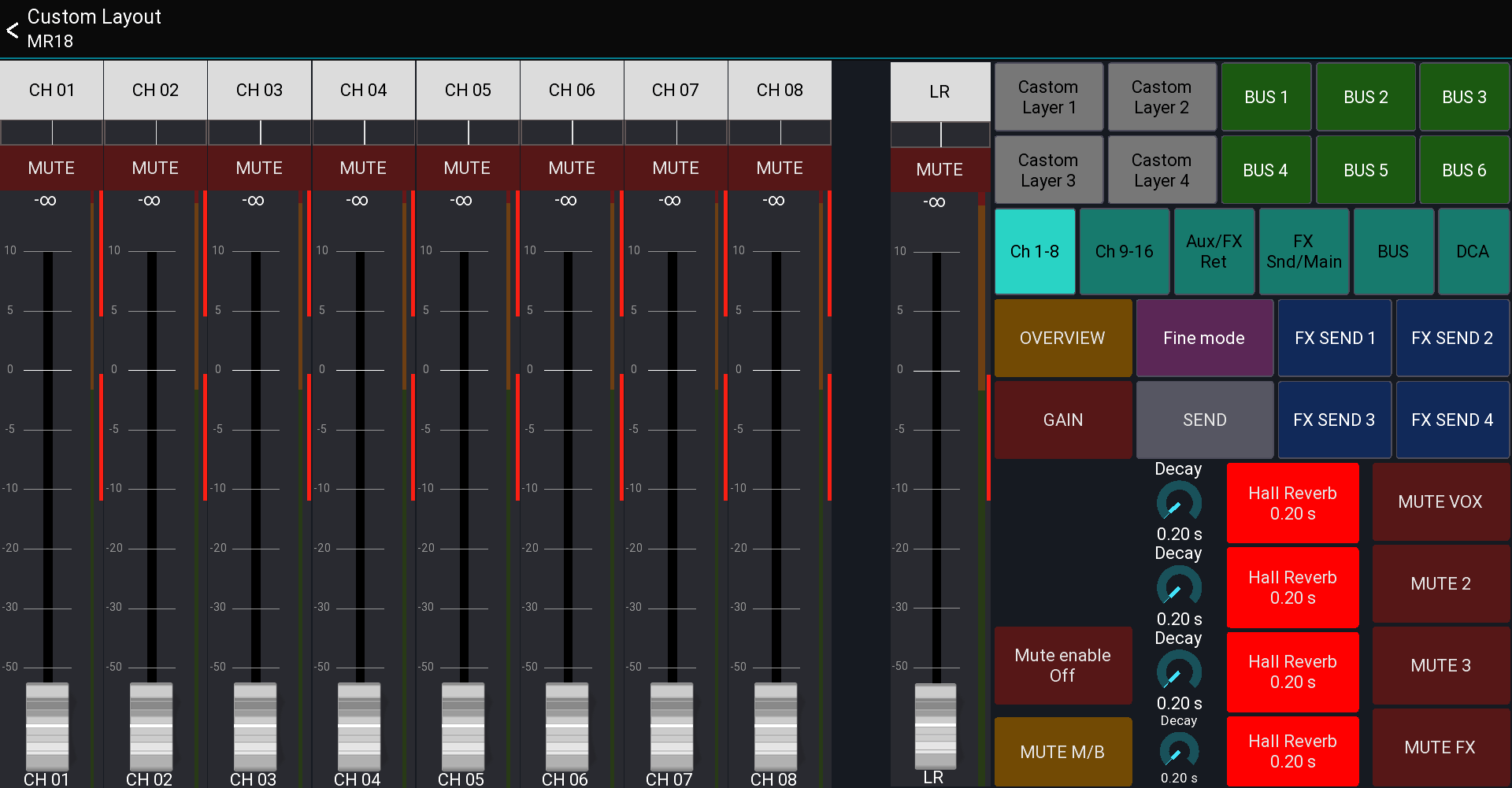Toggle Mute enable Off button
Viewport: 1512px width, 788px height.
(1062, 665)
